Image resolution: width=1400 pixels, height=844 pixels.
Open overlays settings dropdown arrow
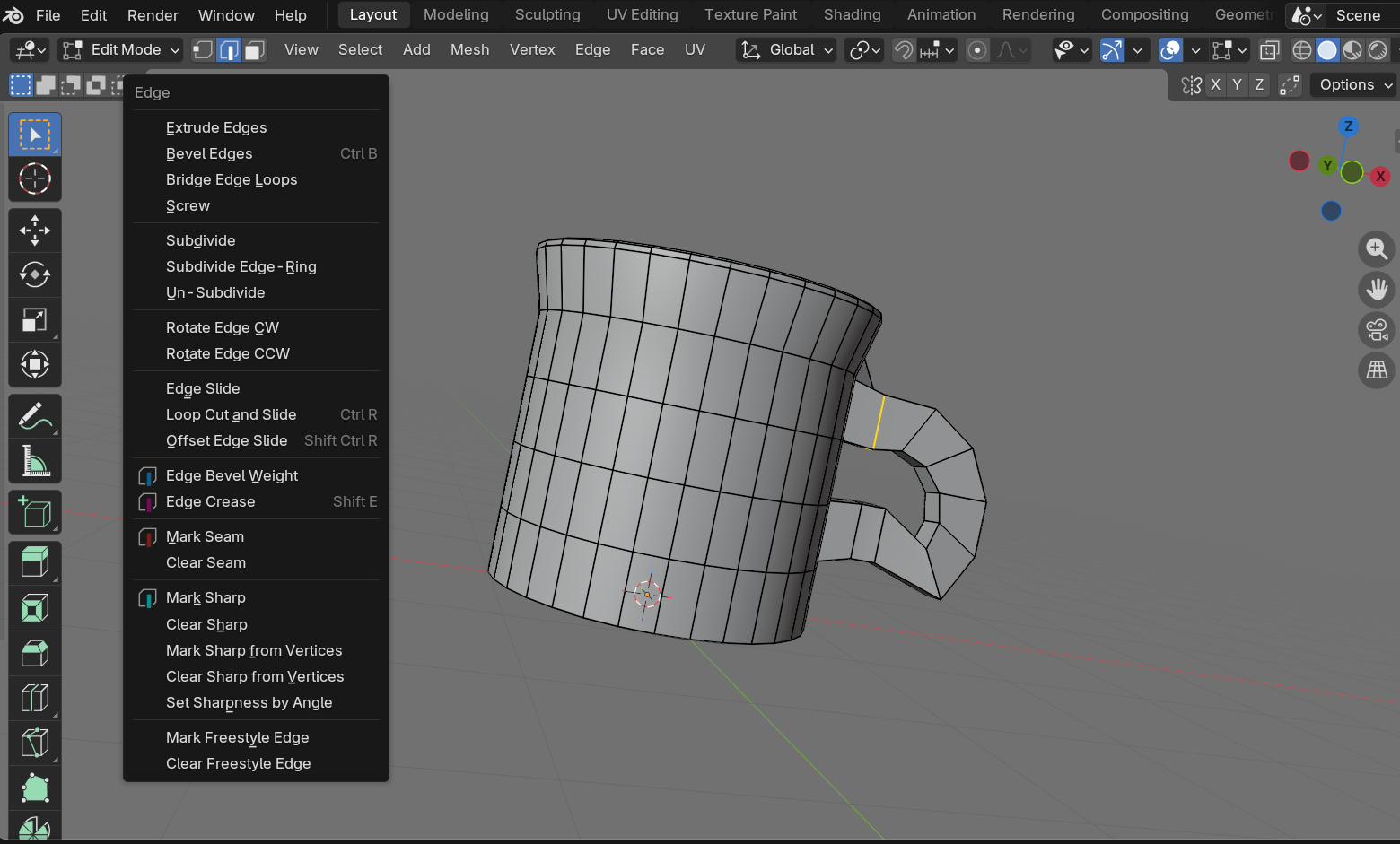pos(1194,50)
